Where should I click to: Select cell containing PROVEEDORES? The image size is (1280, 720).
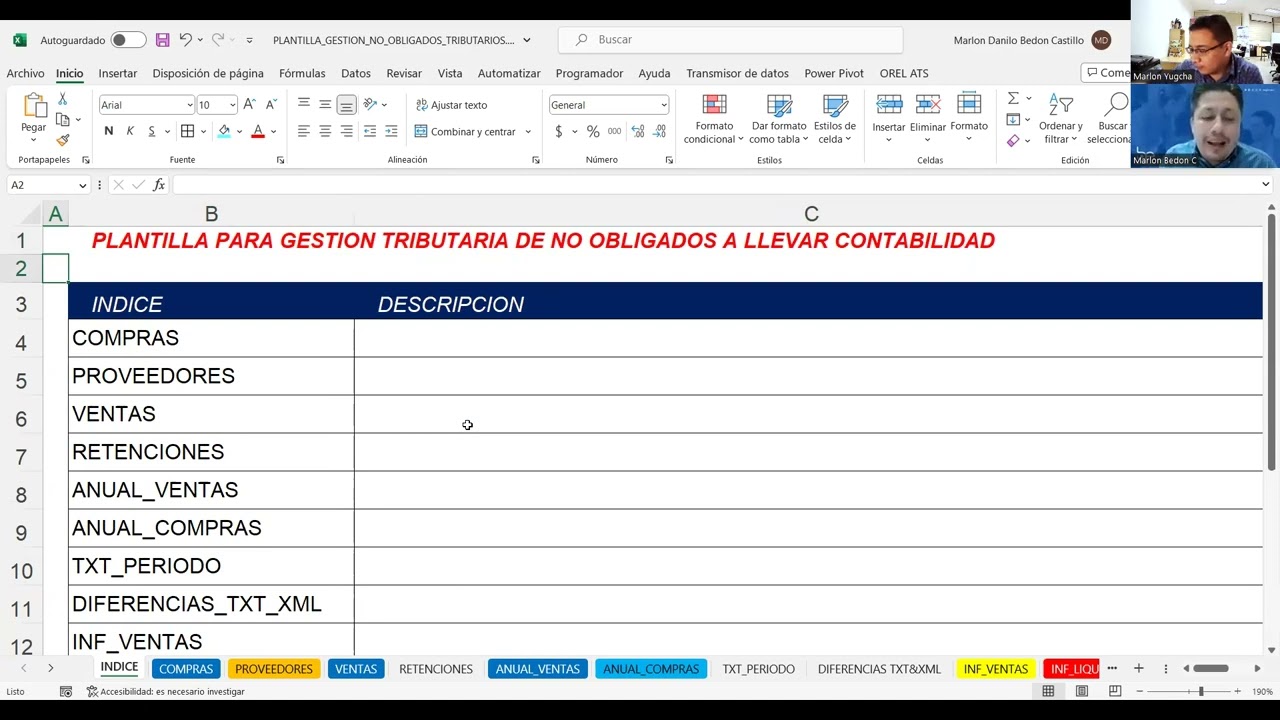pyautogui.click(x=211, y=376)
